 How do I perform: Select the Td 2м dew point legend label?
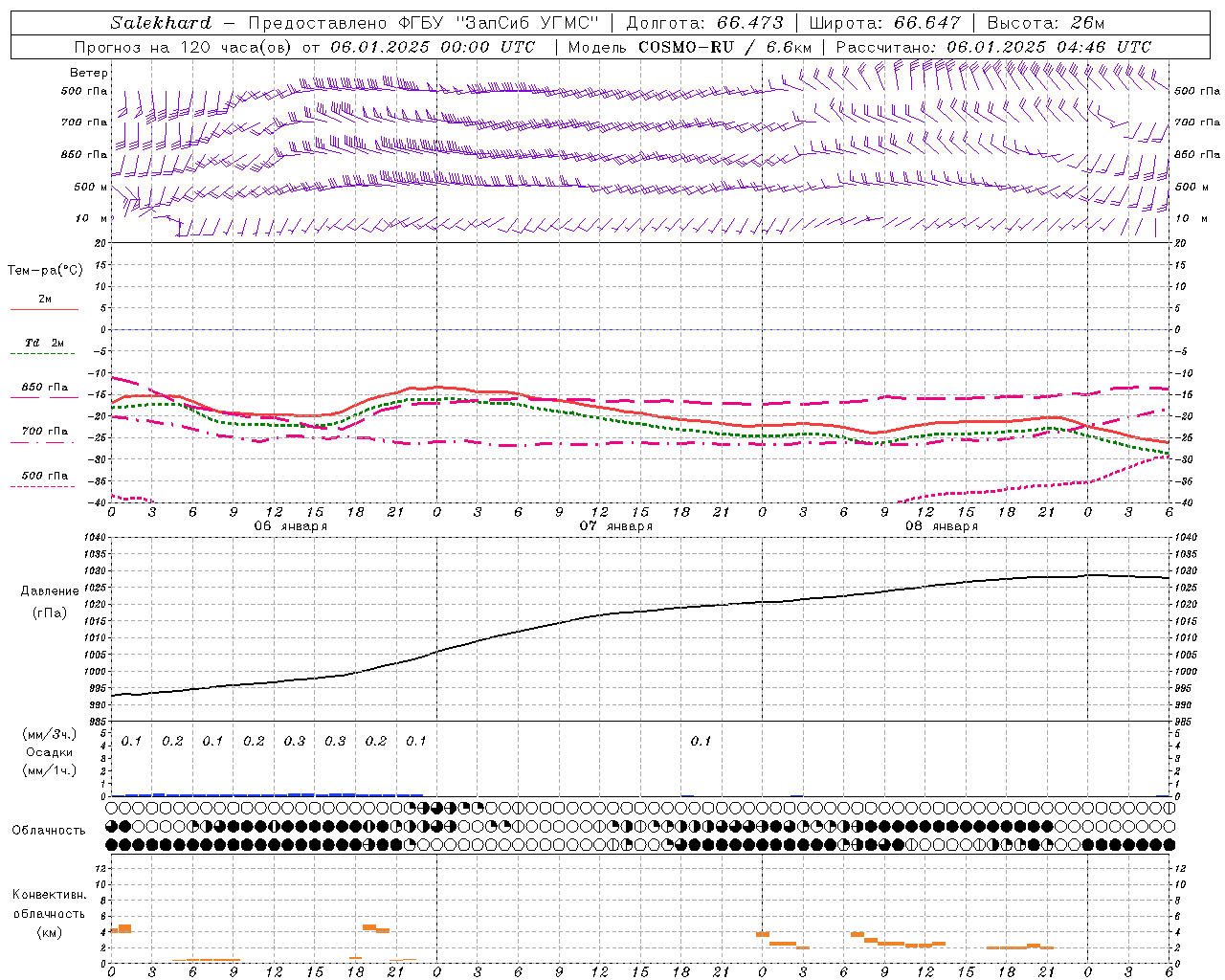(x=45, y=343)
